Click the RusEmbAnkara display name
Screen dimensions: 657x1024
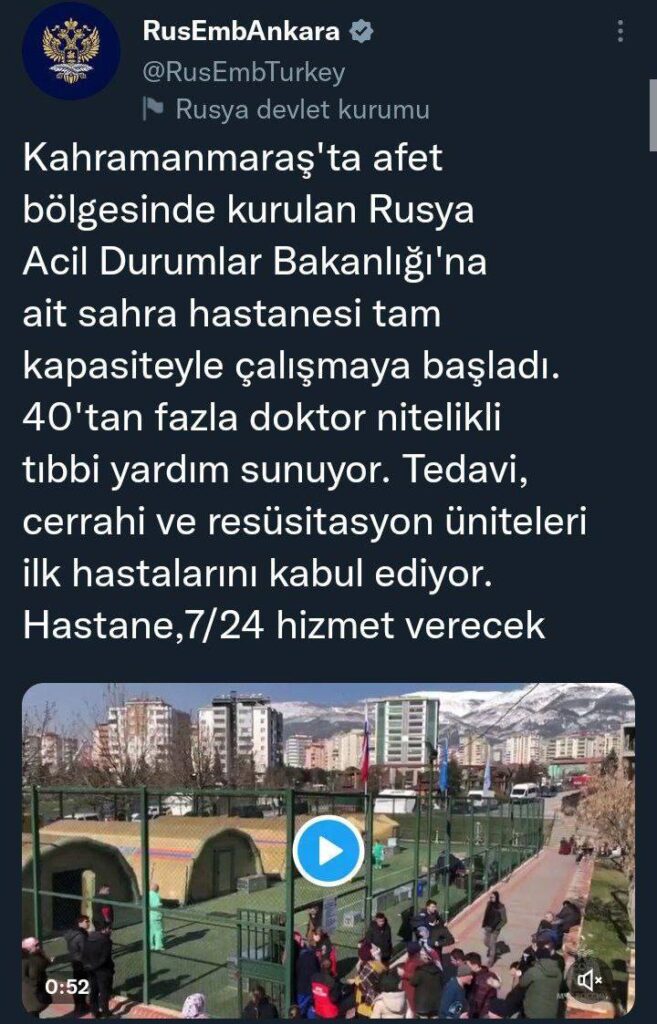(241, 31)
